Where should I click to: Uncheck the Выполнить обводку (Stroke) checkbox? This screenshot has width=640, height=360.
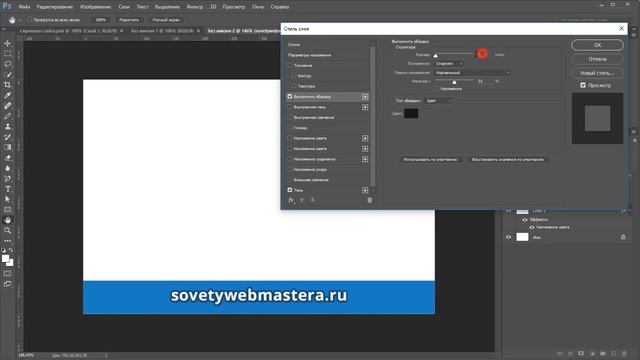coord(290,96)
